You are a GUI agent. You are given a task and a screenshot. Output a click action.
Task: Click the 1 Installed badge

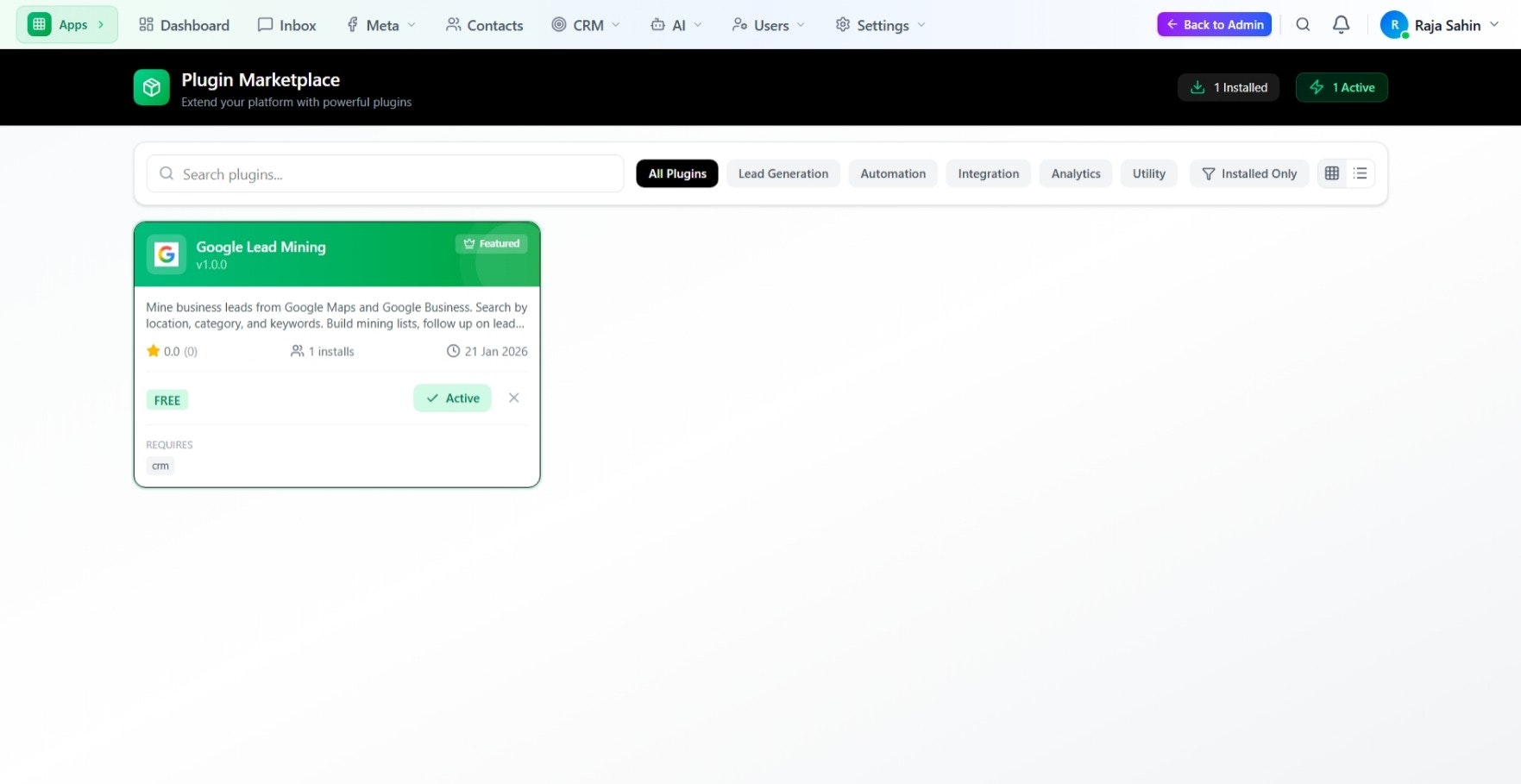click(x=1229, y=87)
